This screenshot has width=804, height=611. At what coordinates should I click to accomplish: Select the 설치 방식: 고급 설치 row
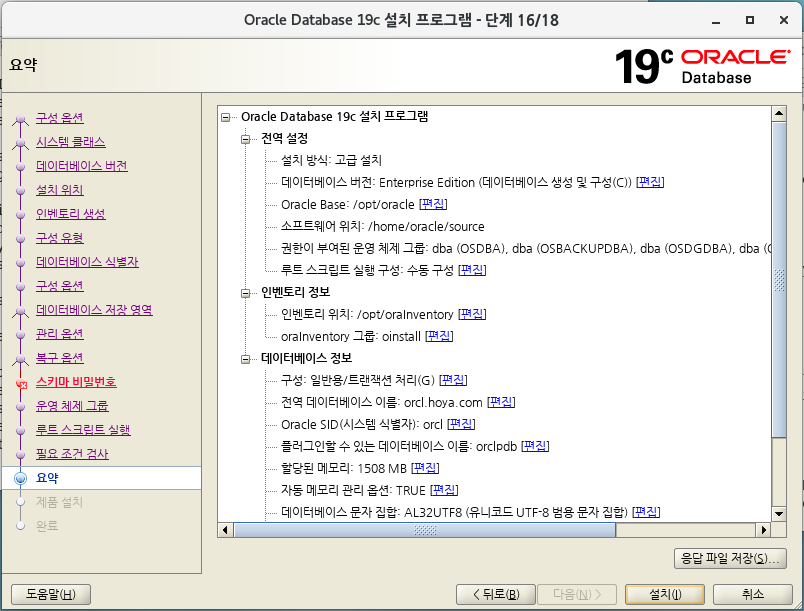click(x=331, y=160)
